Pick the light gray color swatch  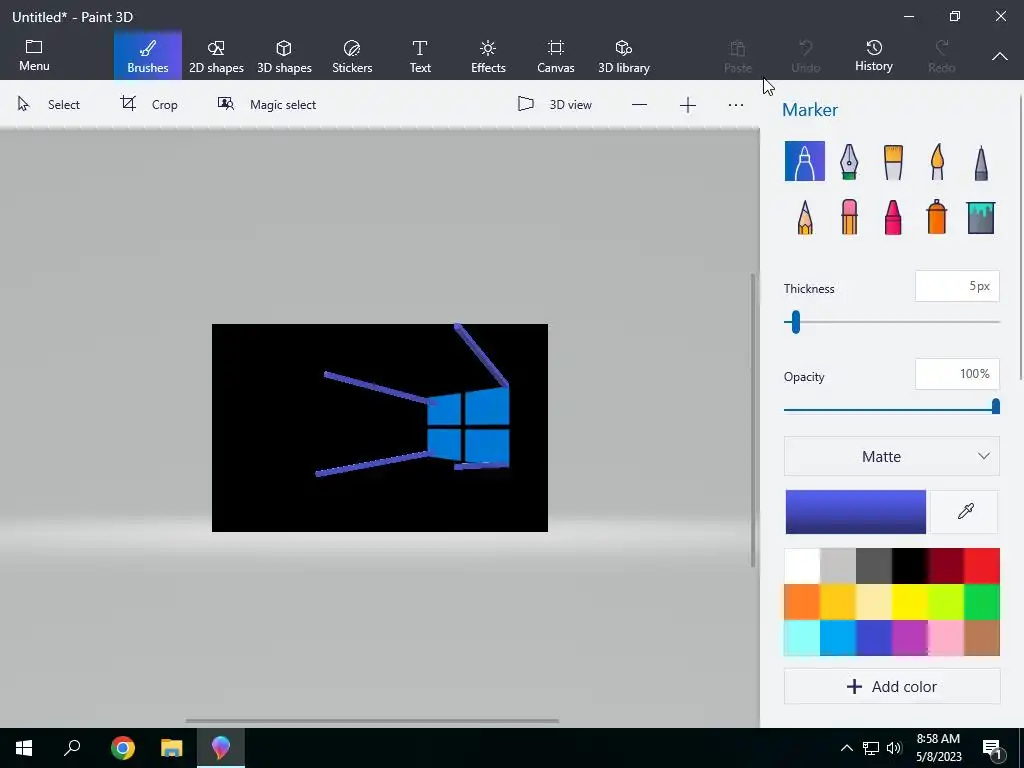[x=838, y=566]
